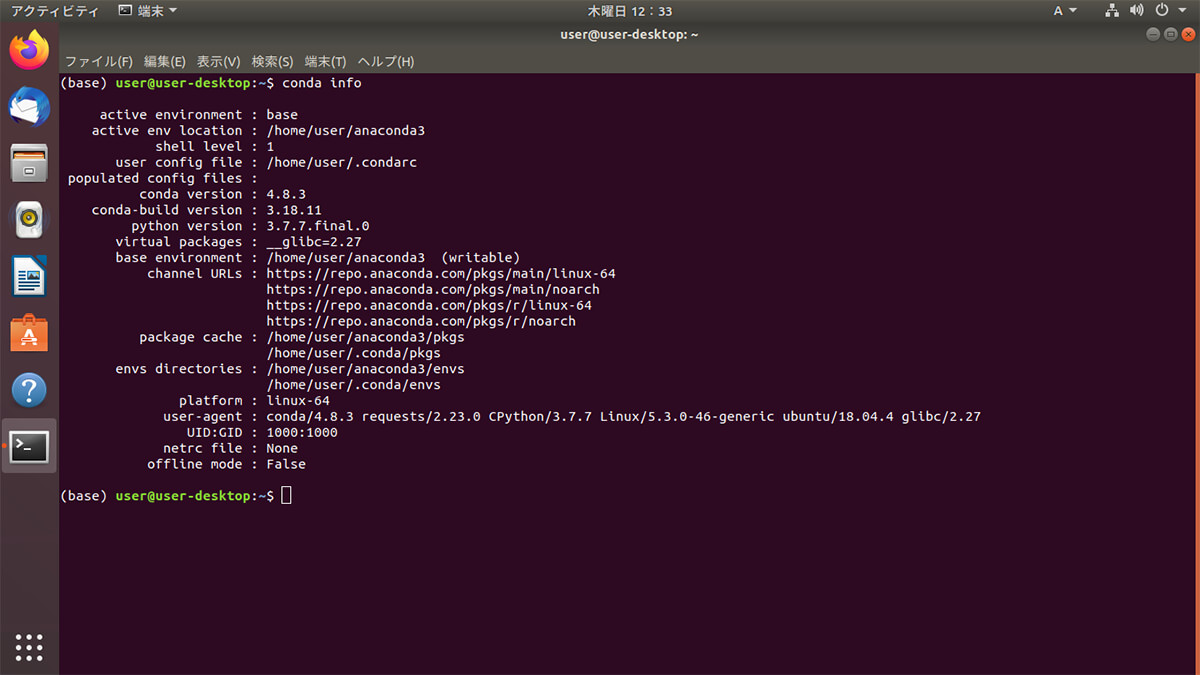1200x675 pixels.
Task: Click envs path /home/user/anaconda3/envs
Action: click(x=365, y=369)
